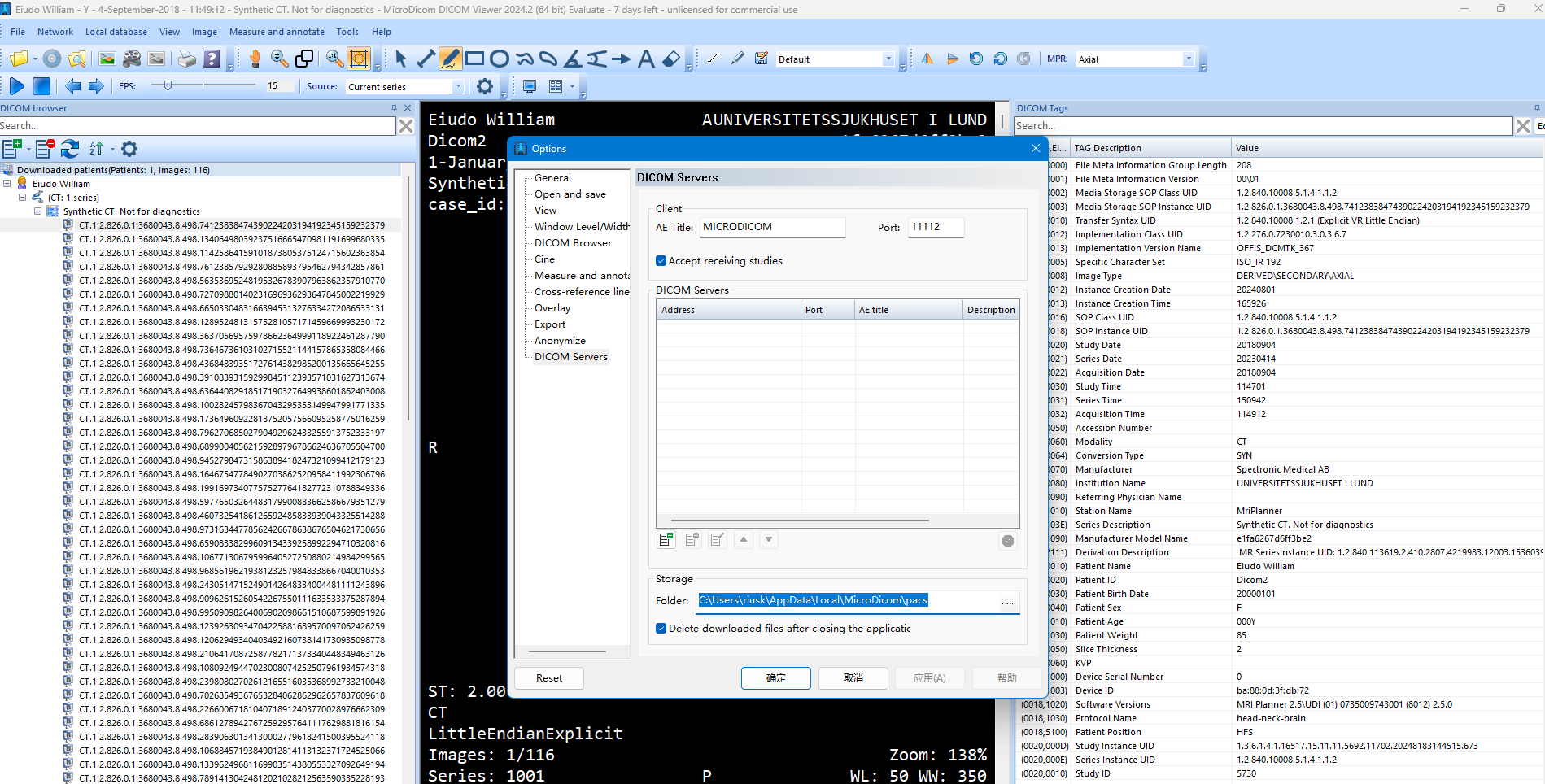Click the flip vertical icon
1545x784 pixels.
point(952,59)
